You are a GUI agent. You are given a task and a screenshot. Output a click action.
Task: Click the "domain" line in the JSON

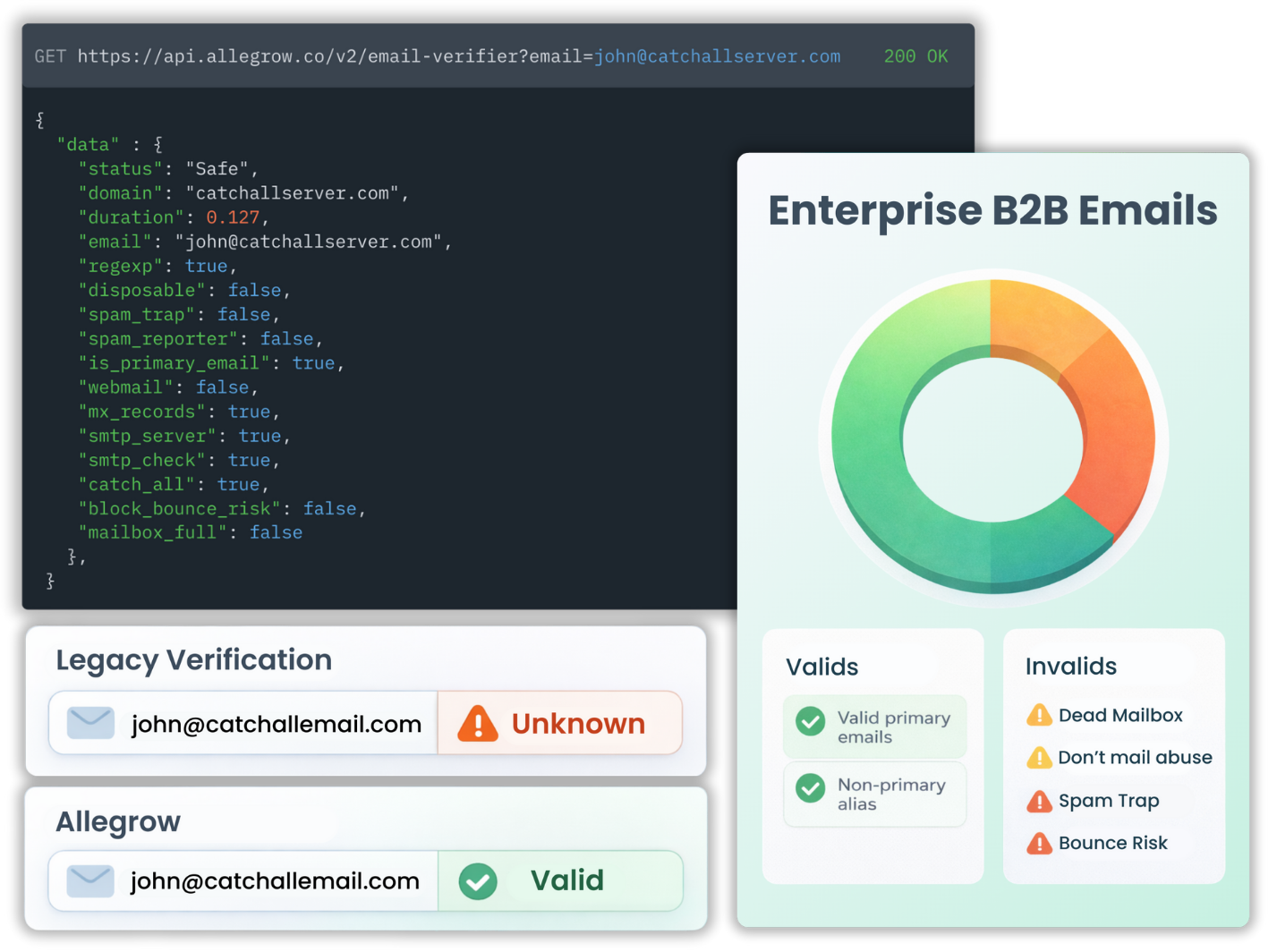point(243,193)
